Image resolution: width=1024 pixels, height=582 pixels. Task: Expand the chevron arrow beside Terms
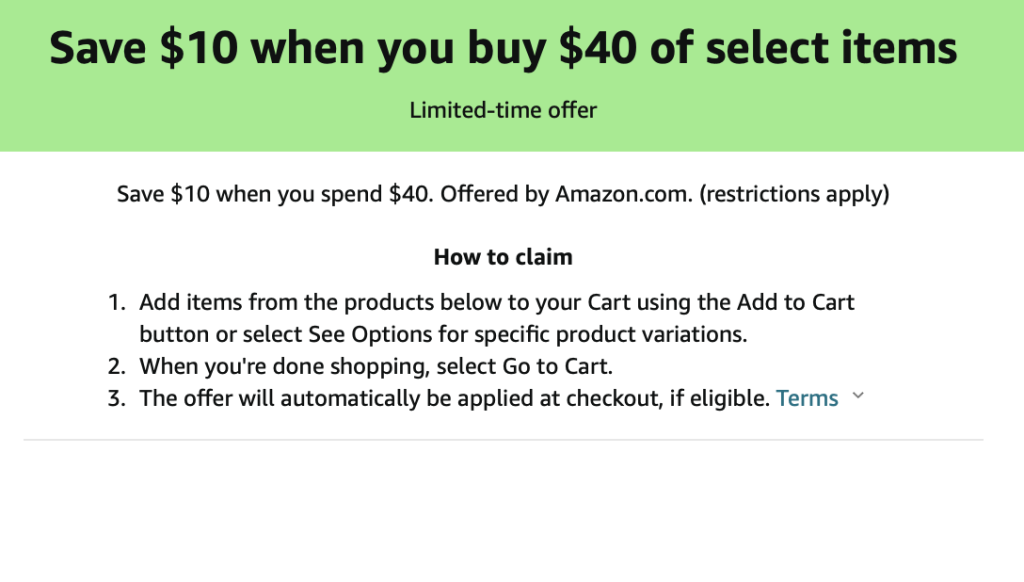[x=858, y=396]
